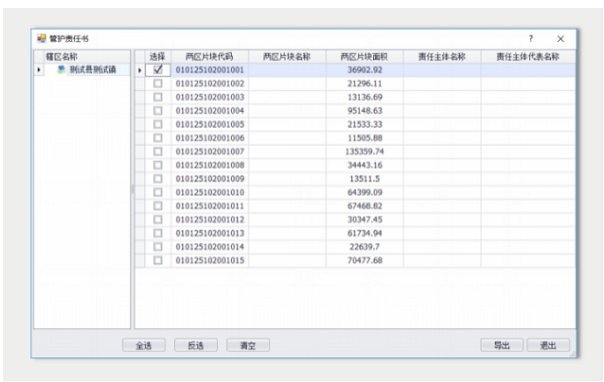Click the 选择 column header
This screenshot has width=604, height=382.
(158, 57)
